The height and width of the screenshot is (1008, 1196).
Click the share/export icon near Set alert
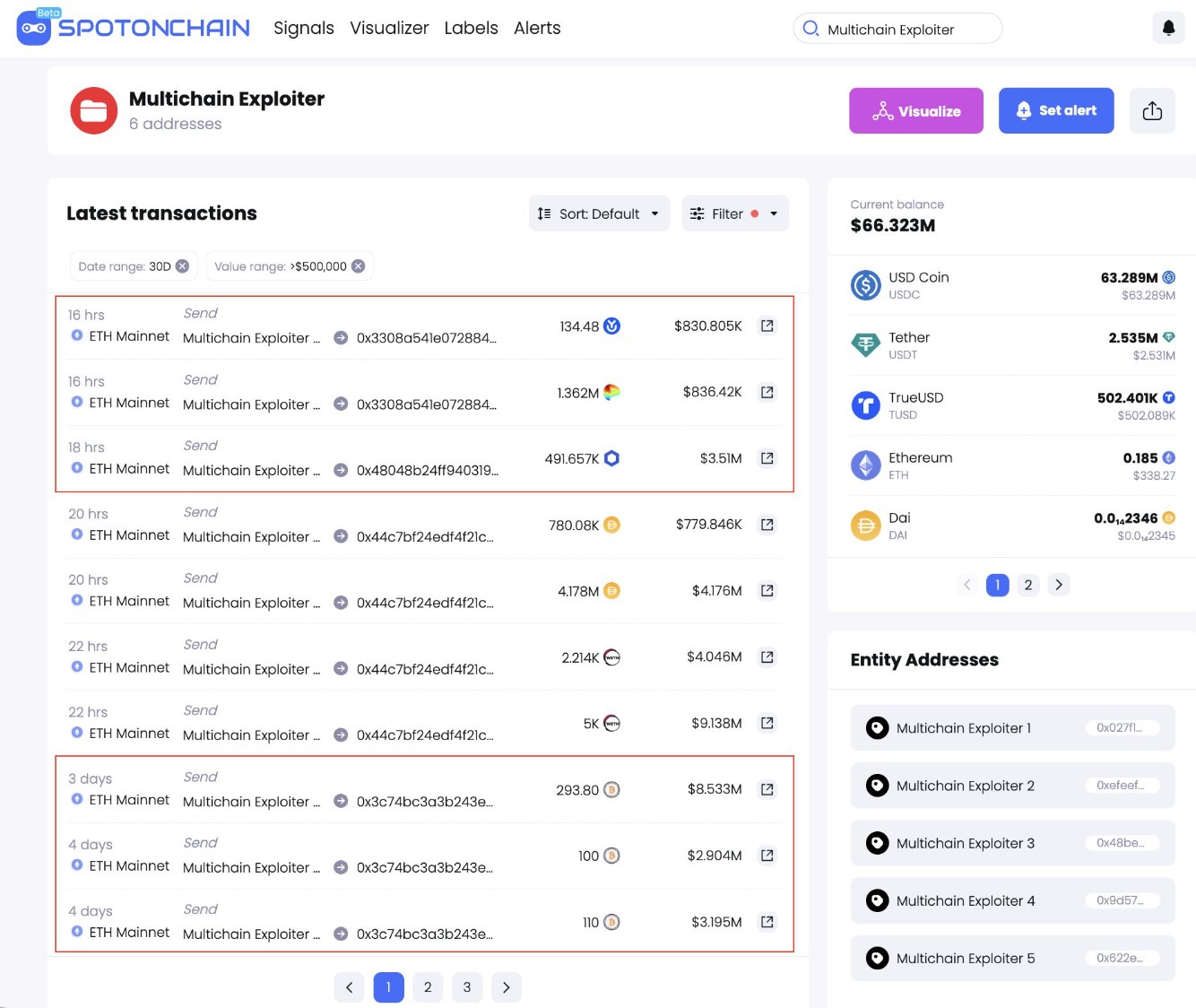click(x=1152, y=109)
